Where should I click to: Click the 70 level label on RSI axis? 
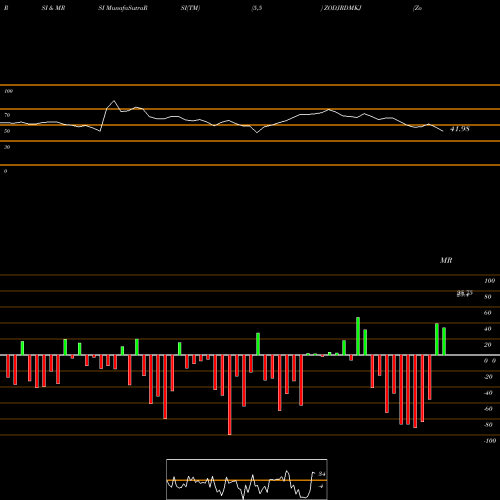click(x=7, y=115)
